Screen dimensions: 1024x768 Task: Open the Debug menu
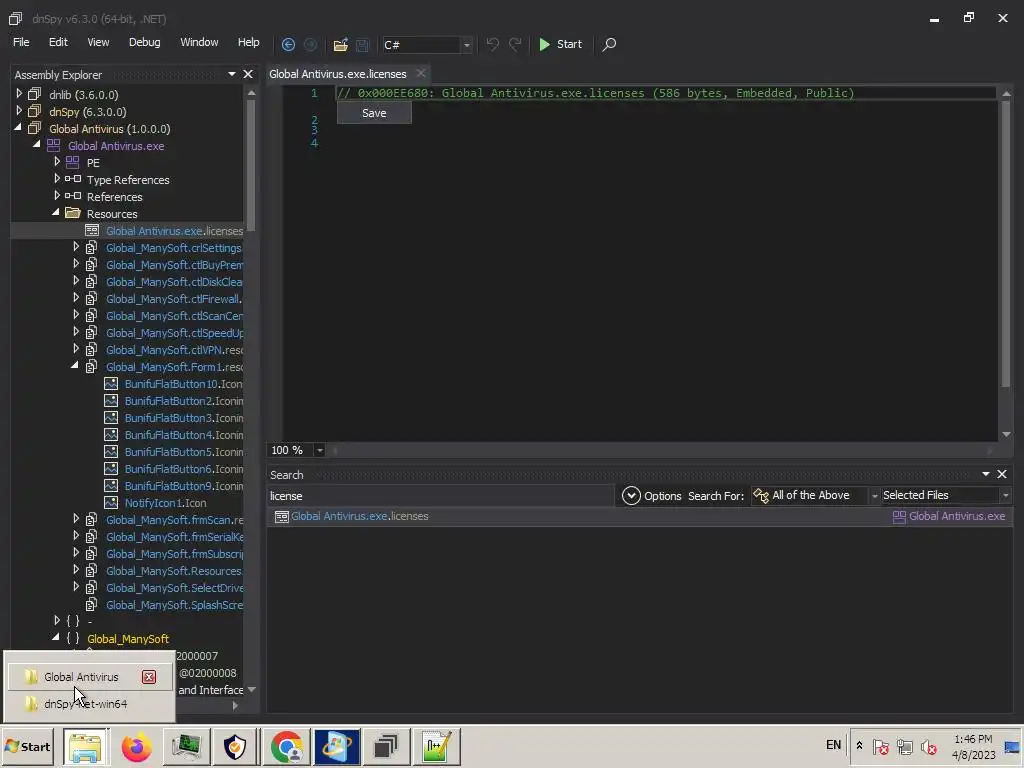(144, 42)
